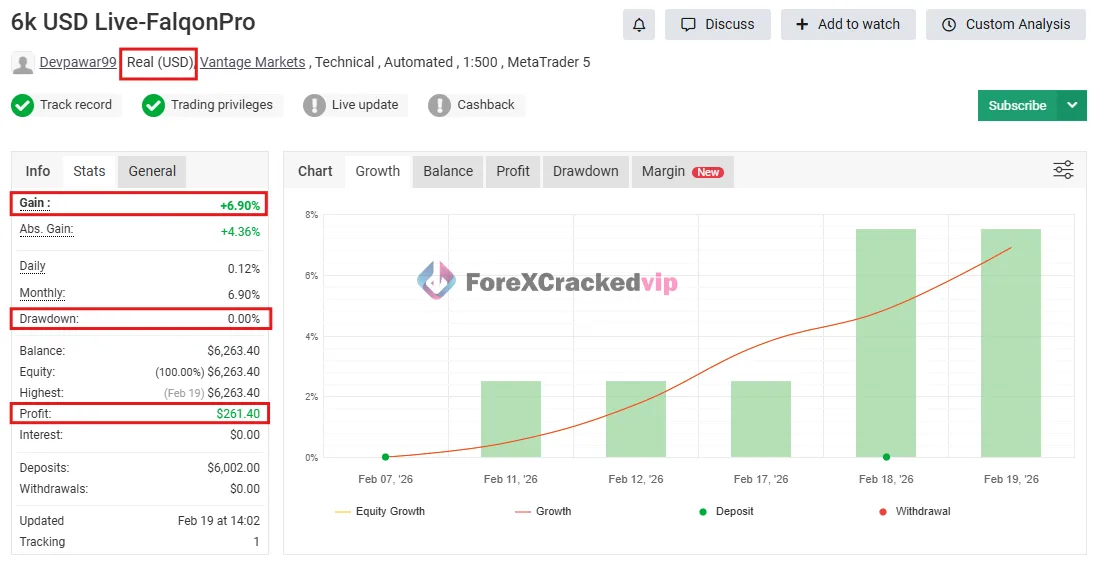Click the Cashback warning icon
Viewport: 1095px width, 563px height.
439,105
